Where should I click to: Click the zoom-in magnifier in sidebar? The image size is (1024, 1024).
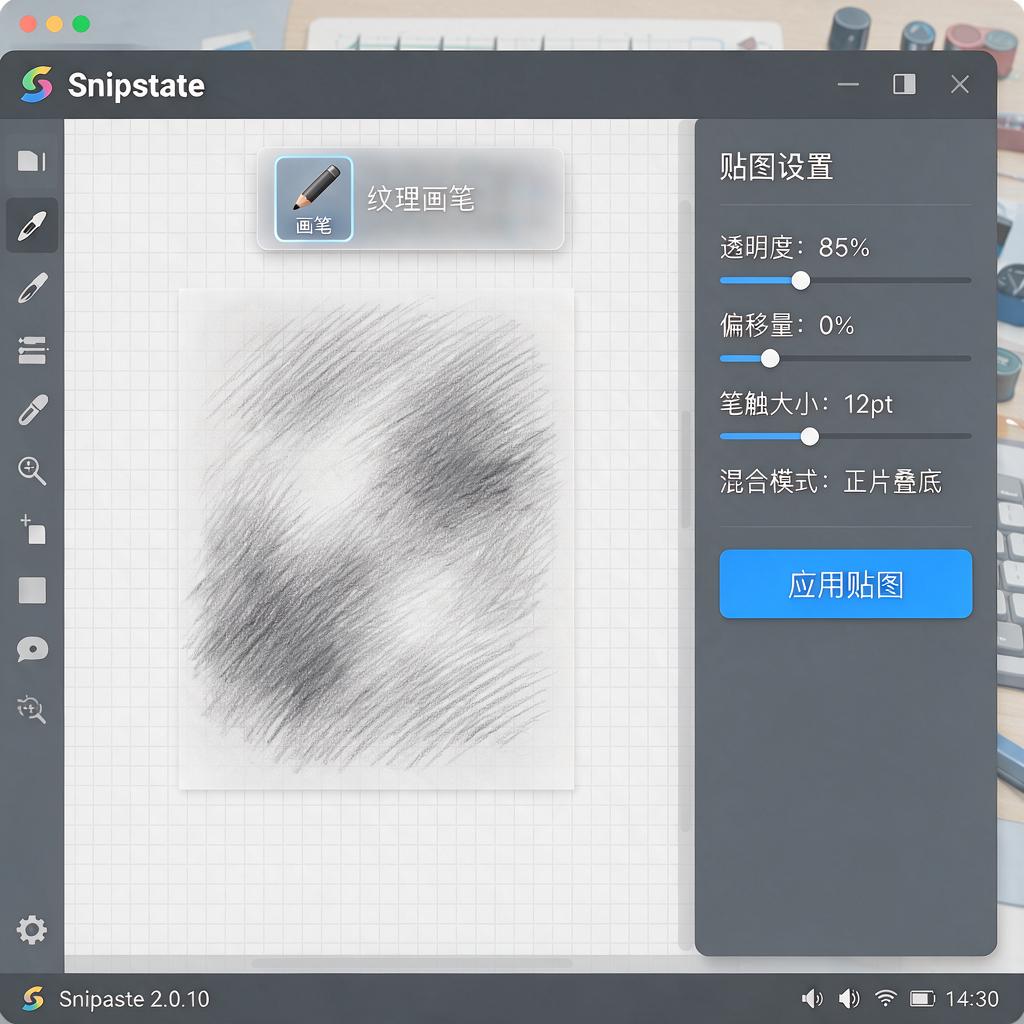coord(31,470)
